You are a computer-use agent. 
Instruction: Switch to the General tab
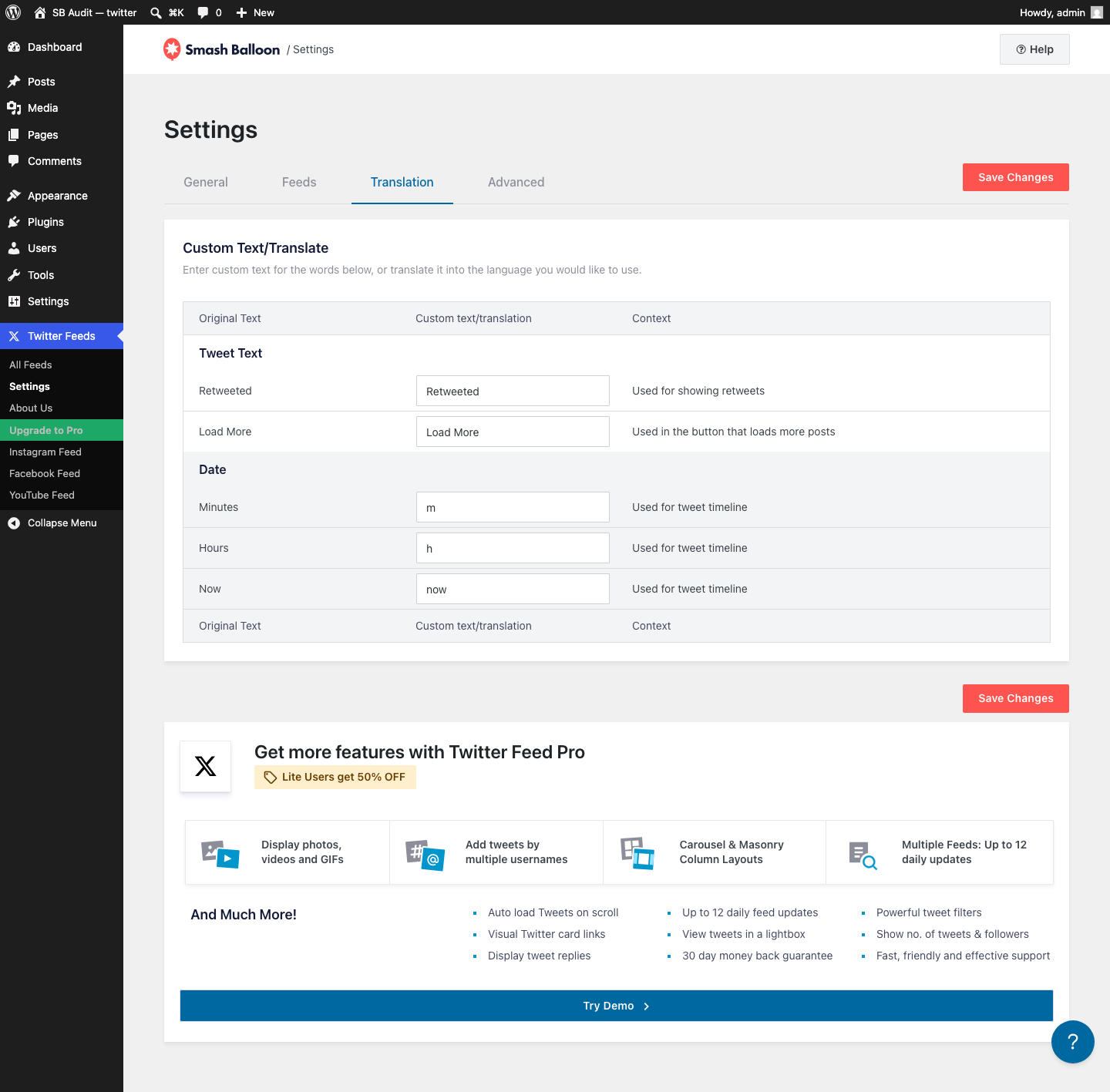[x=206, y=183]
